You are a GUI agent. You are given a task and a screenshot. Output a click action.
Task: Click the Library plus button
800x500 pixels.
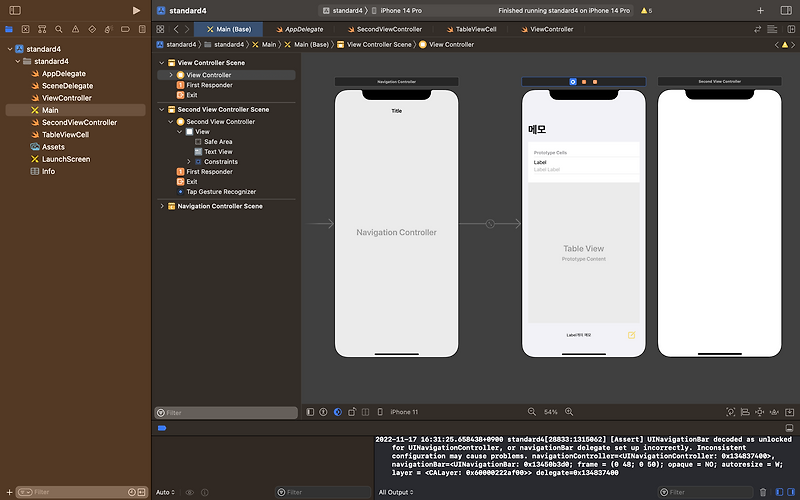point(759,10)
